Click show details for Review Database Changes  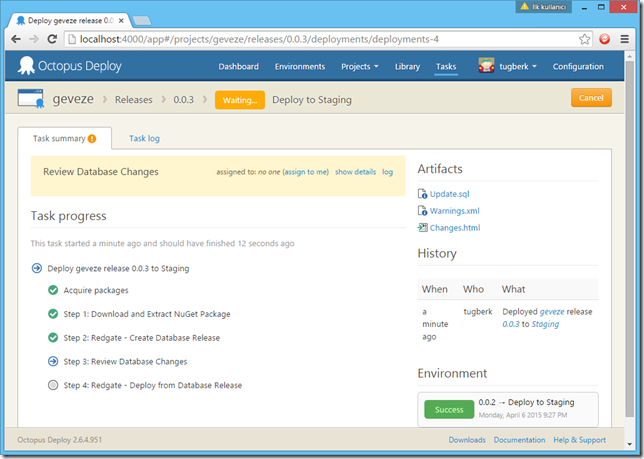[x=355, y=172]
